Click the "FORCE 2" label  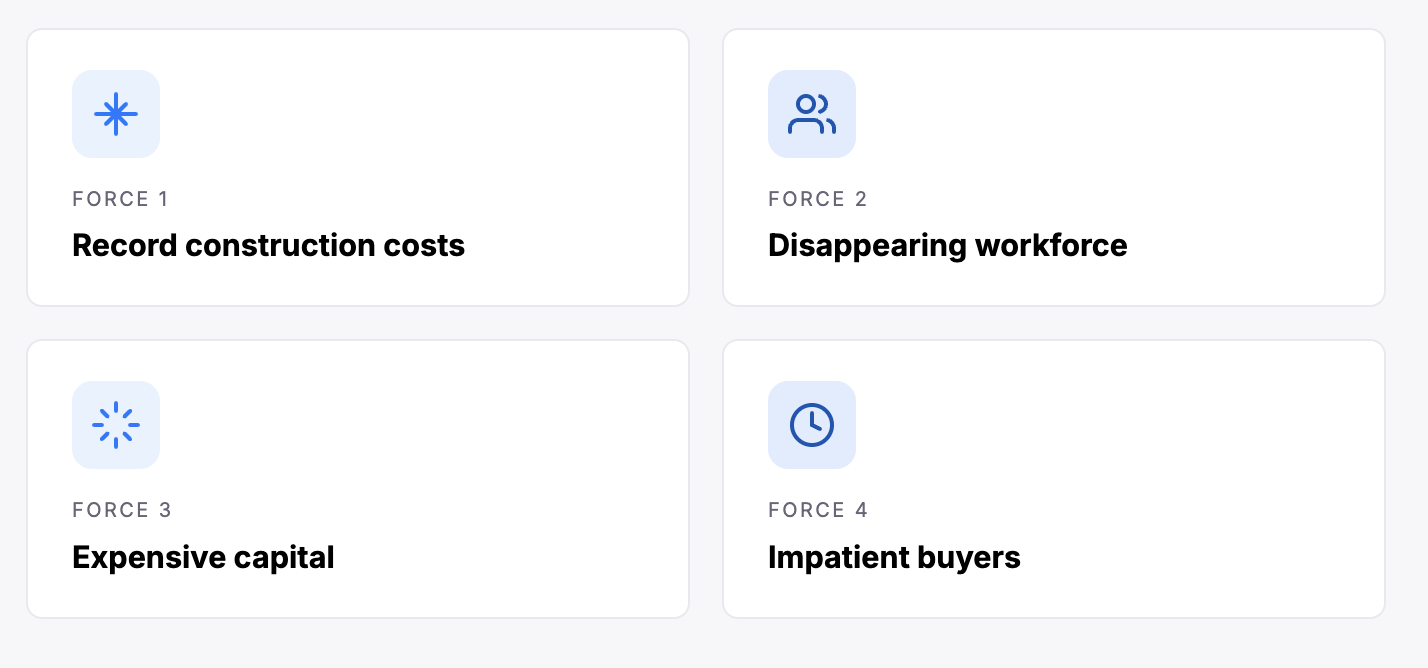[x=818, y=199]
